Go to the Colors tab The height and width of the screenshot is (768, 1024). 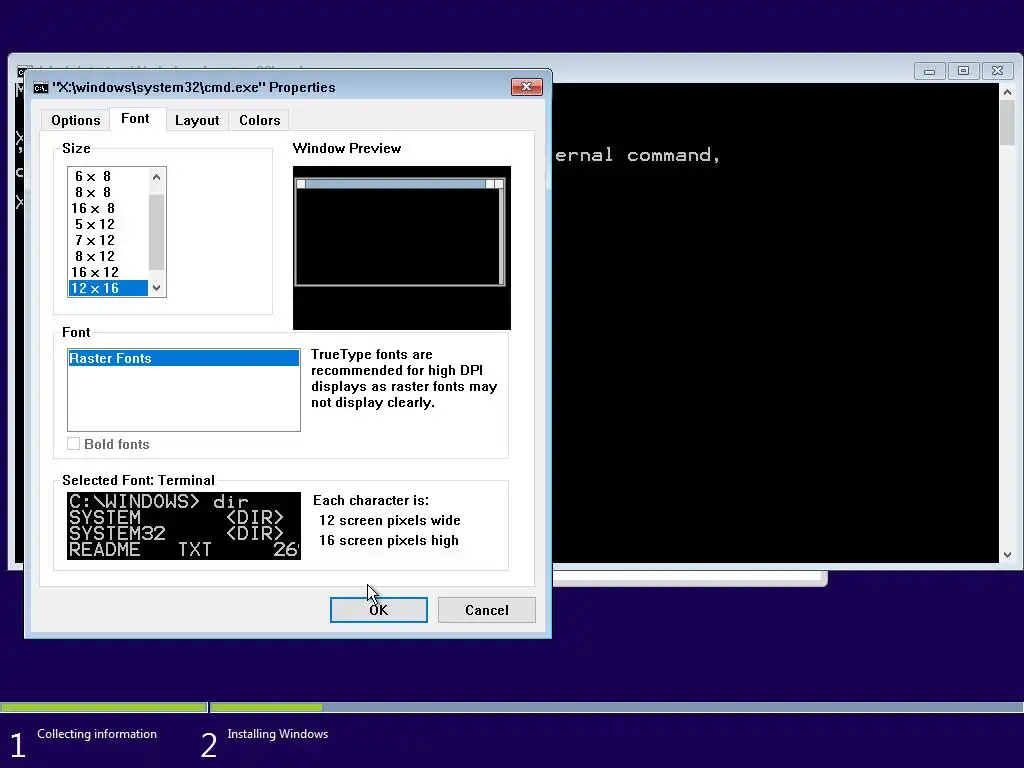tap(259, 120)
